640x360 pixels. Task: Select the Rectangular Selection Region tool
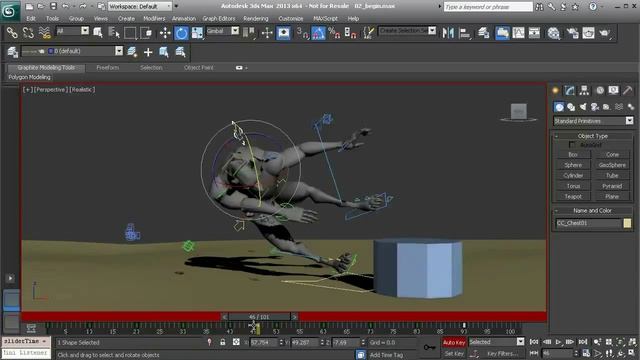click(x=130, y=33)
